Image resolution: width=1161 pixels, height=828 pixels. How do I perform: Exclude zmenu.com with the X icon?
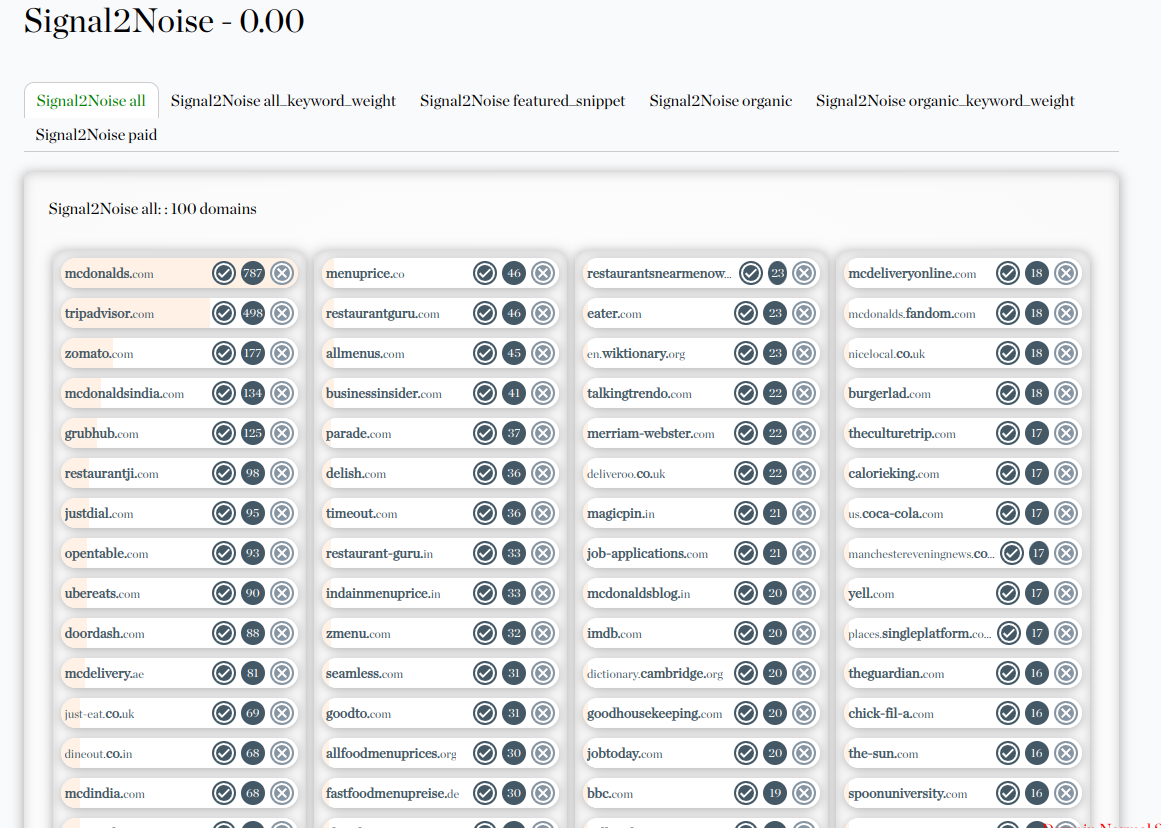coord(543,633)
